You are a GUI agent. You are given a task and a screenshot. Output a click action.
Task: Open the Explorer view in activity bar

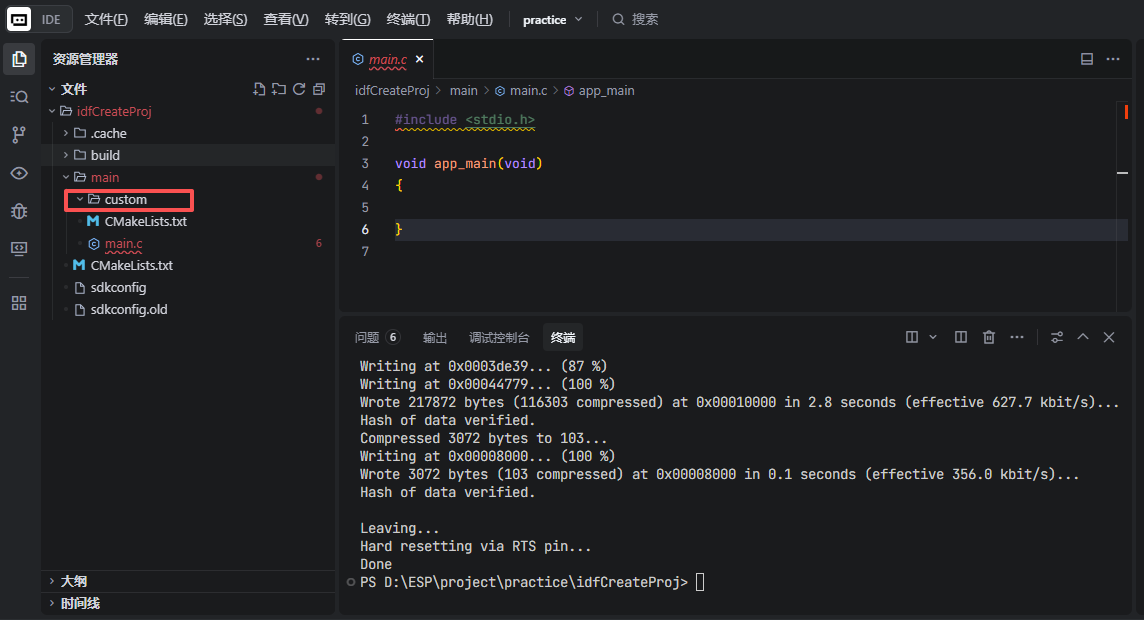(x=19, y=59)
